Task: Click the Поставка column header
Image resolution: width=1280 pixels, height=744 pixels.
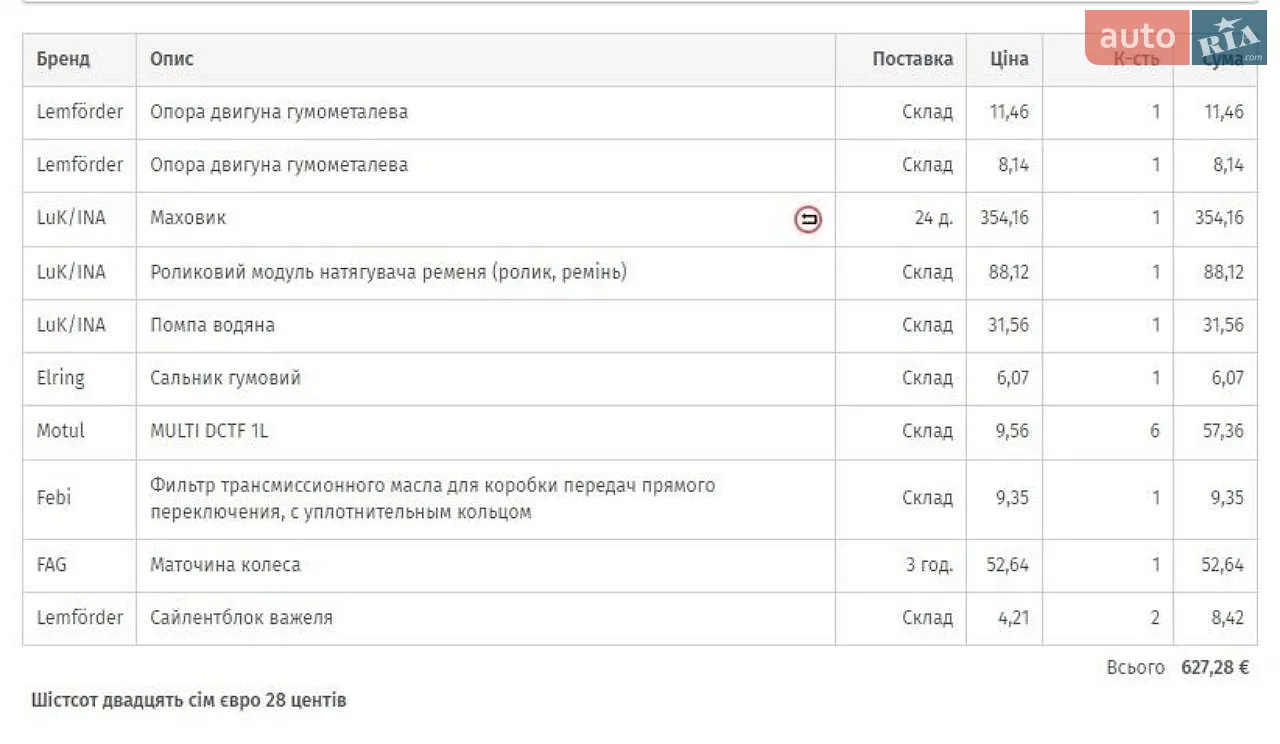Action: pos(912,59)
